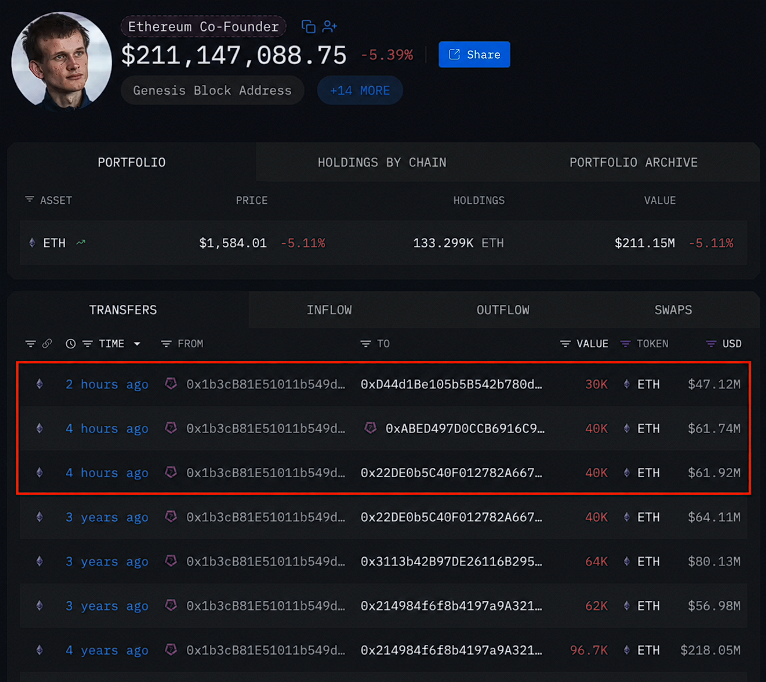This screenshot has height=682, width=766.
Task: Click the ETH trend chart icon
Action: [81, 242]
